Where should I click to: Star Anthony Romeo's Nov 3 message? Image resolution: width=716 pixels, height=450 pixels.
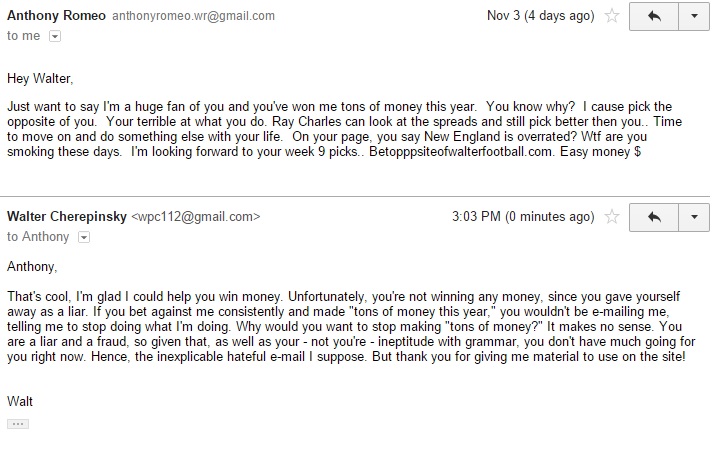pyautogui.click(x=612, y=16)
